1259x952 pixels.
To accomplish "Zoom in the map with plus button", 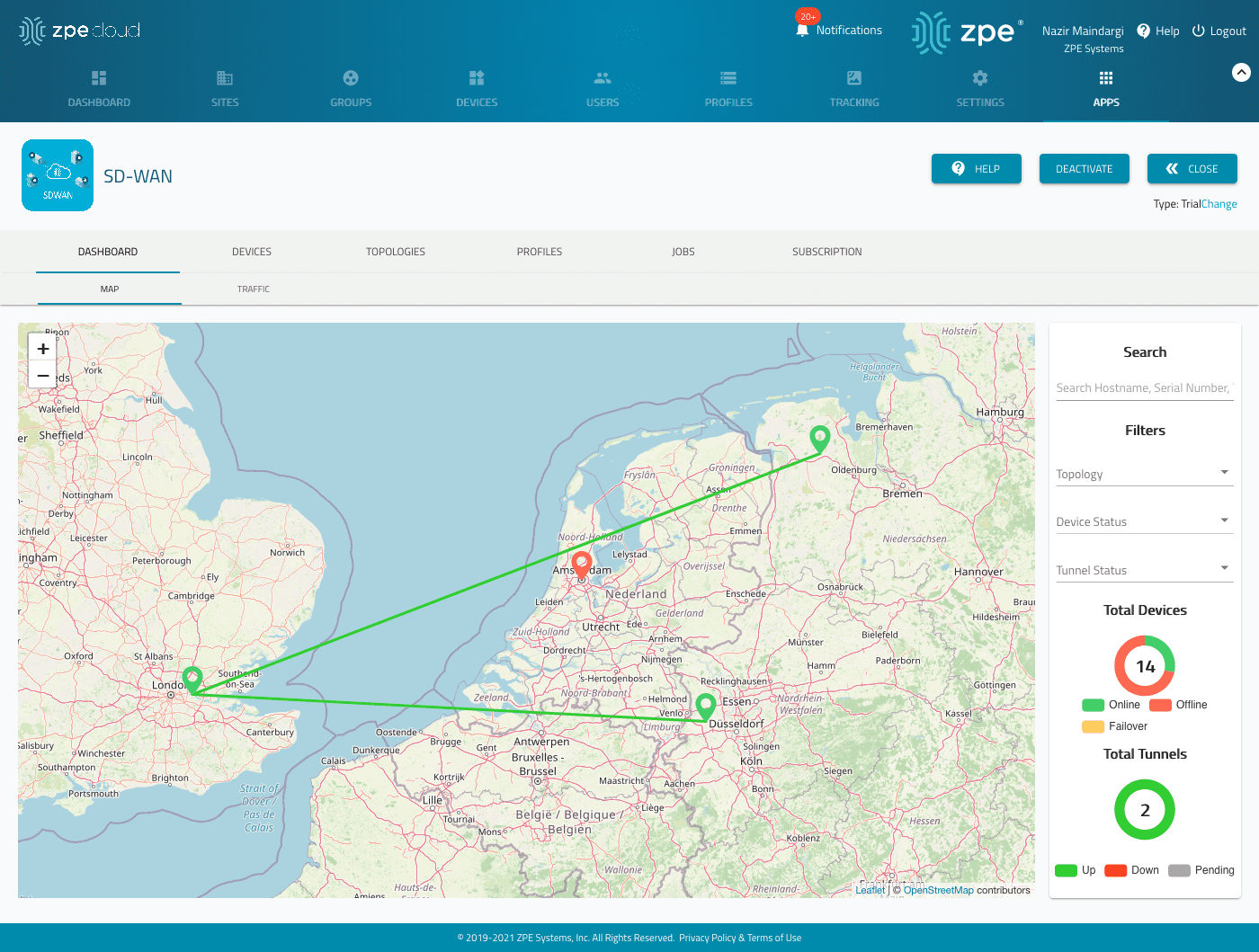I will pyautogui.click(x=43, y=349).
